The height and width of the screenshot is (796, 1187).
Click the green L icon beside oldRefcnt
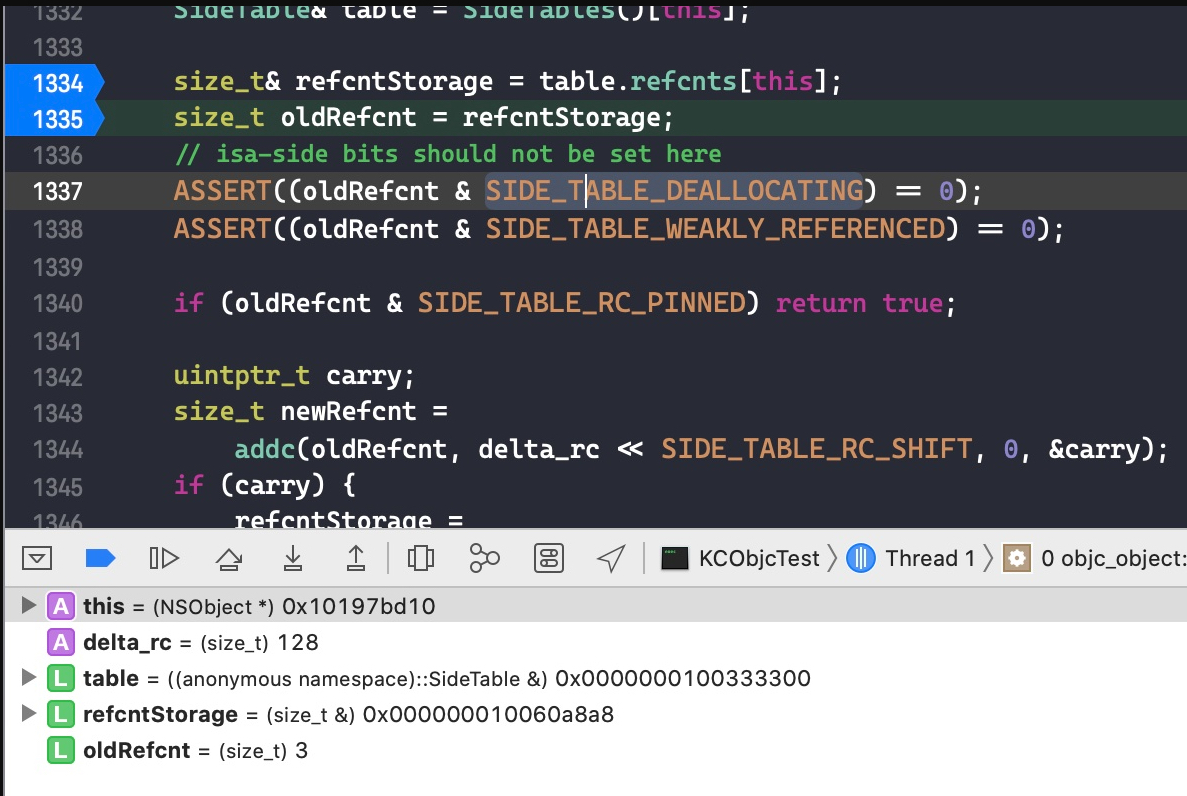pyautogui.click(x=61, y=751)
